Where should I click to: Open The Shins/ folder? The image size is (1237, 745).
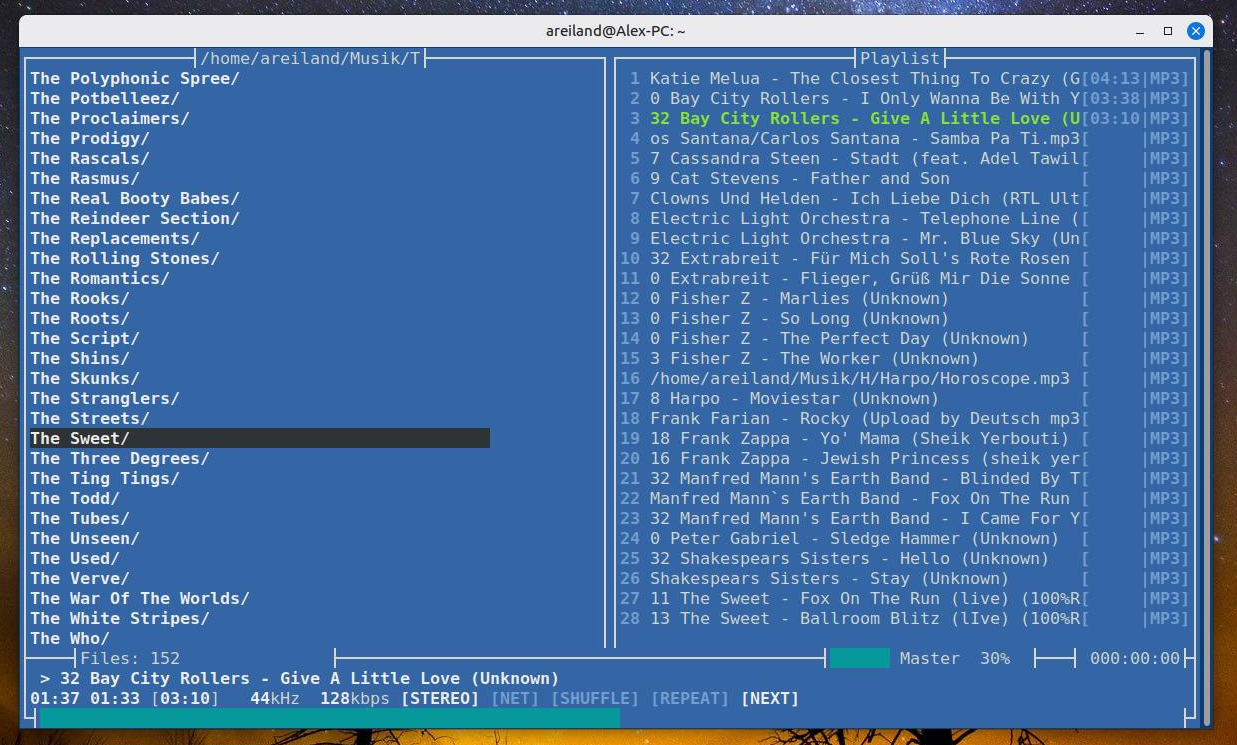[80, 358]
